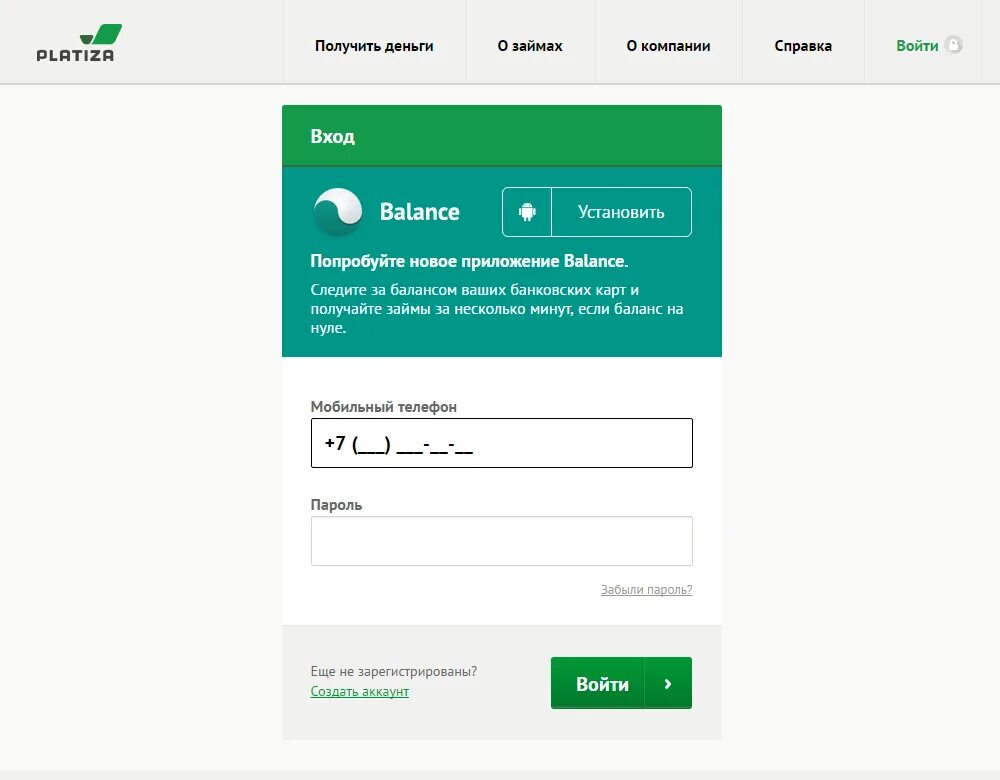Viewport: 1000px width, 780px height.
Task: Click the lock icon beside header Войти
Action: [x=953, y=45]
